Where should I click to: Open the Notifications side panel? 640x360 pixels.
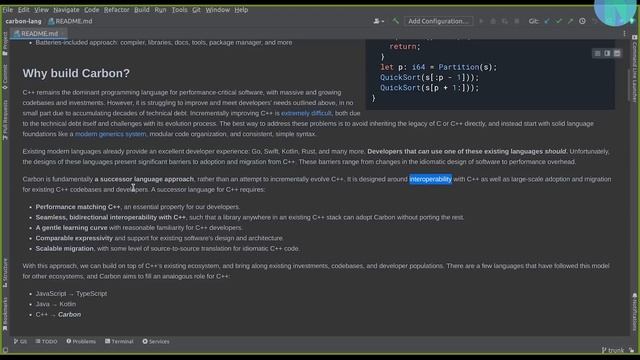tap(634, 312)
